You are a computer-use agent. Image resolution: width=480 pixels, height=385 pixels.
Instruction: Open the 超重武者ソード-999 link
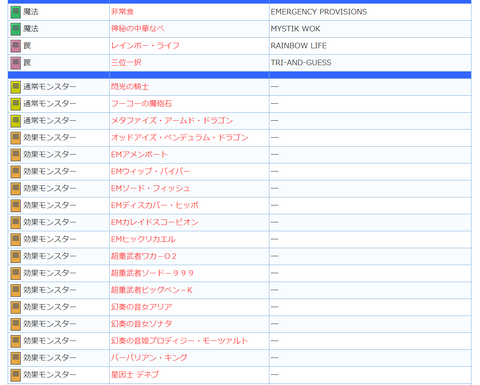(152, 274)
